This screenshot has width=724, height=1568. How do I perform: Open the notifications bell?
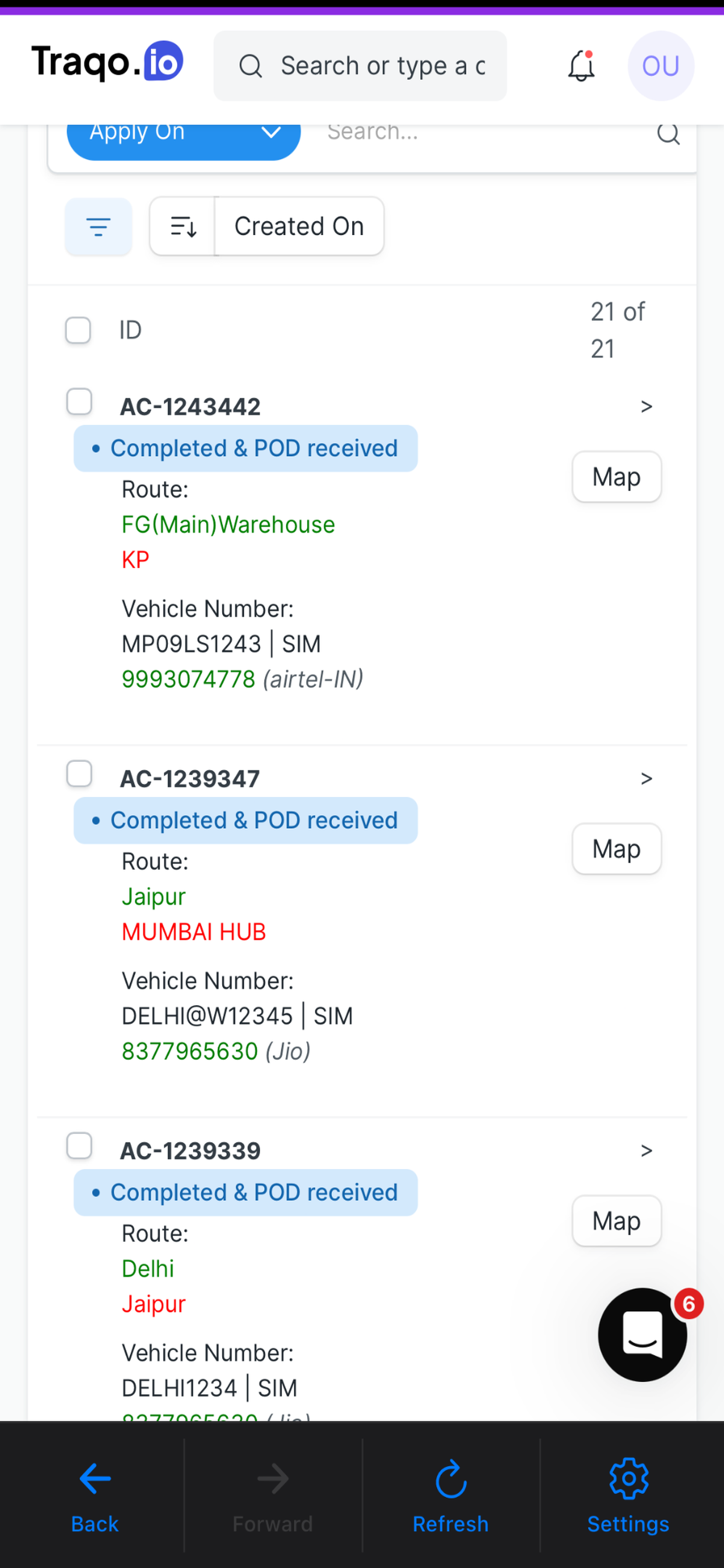581,66
